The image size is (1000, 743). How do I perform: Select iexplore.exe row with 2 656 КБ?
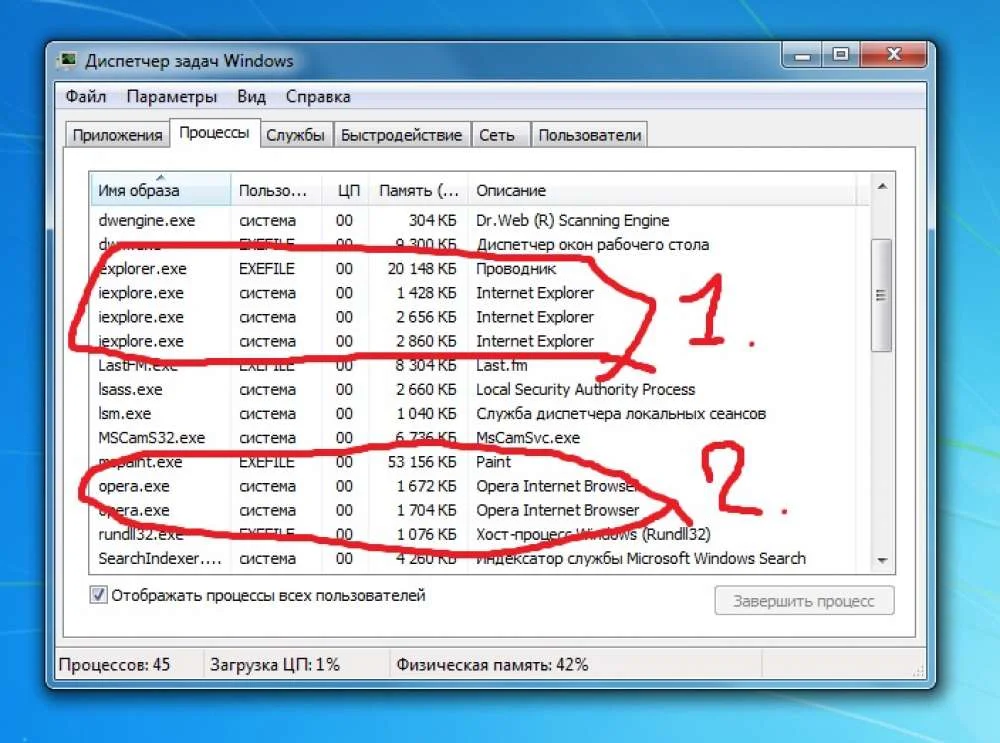tap(480, 317)
